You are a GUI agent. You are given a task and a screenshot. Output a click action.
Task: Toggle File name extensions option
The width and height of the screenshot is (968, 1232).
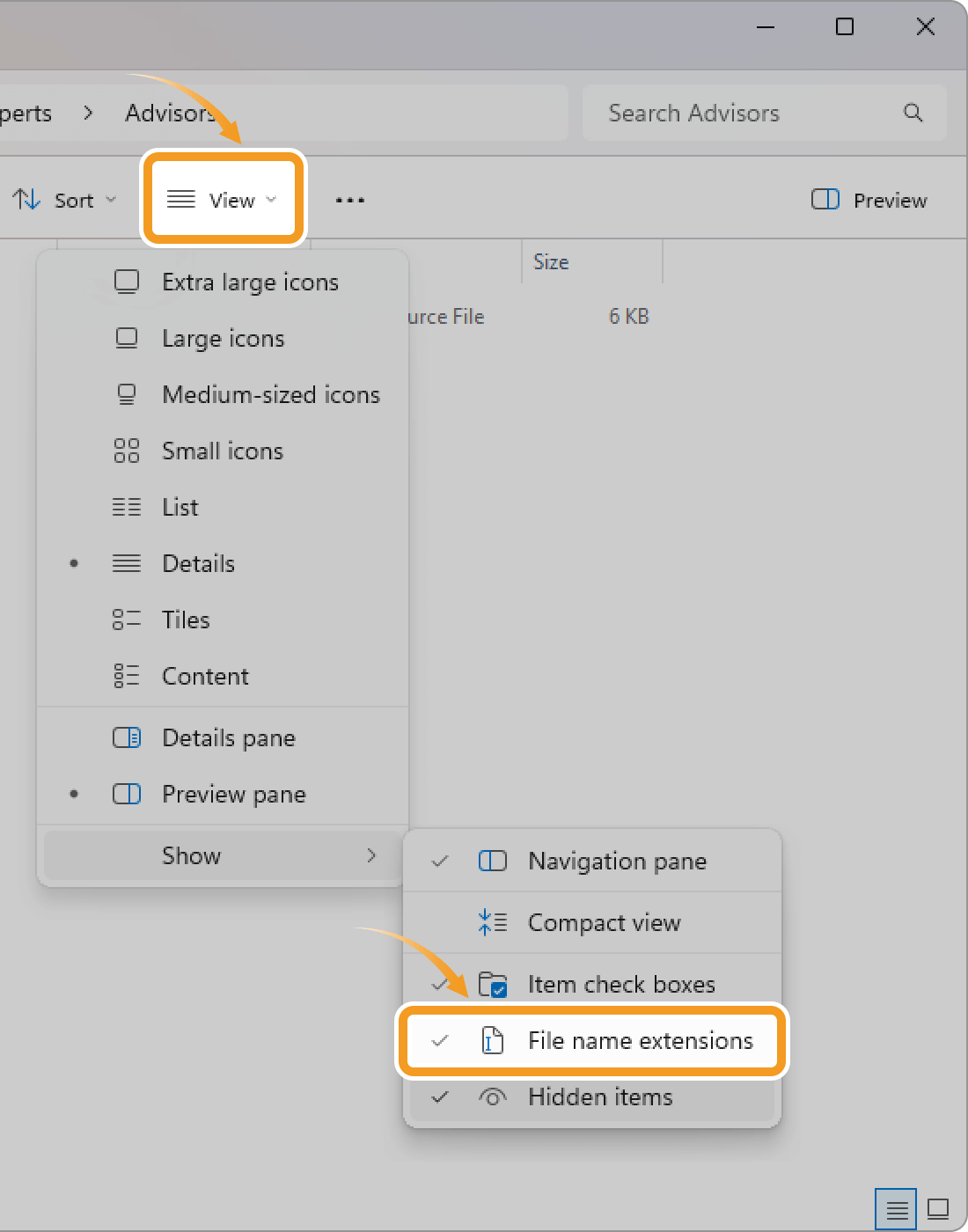[640, 1041]
